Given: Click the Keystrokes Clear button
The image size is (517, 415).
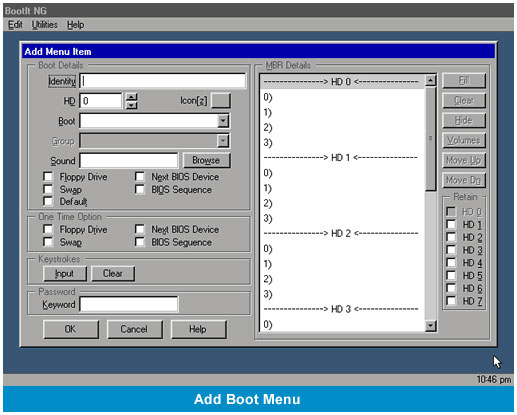Looking at the screenshot, I should click(113, 273).
